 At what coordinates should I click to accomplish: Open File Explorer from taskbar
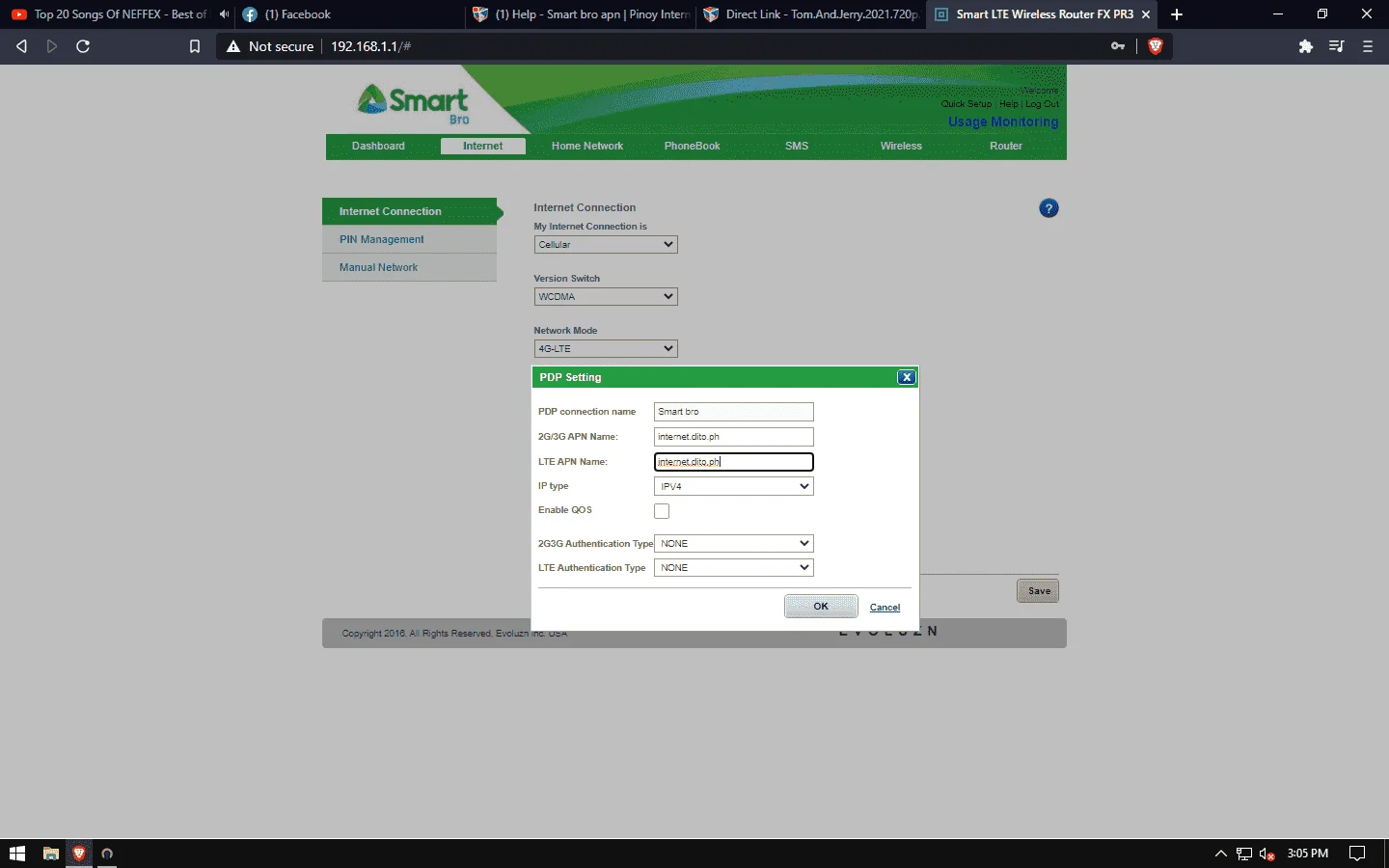pos(51,854)
